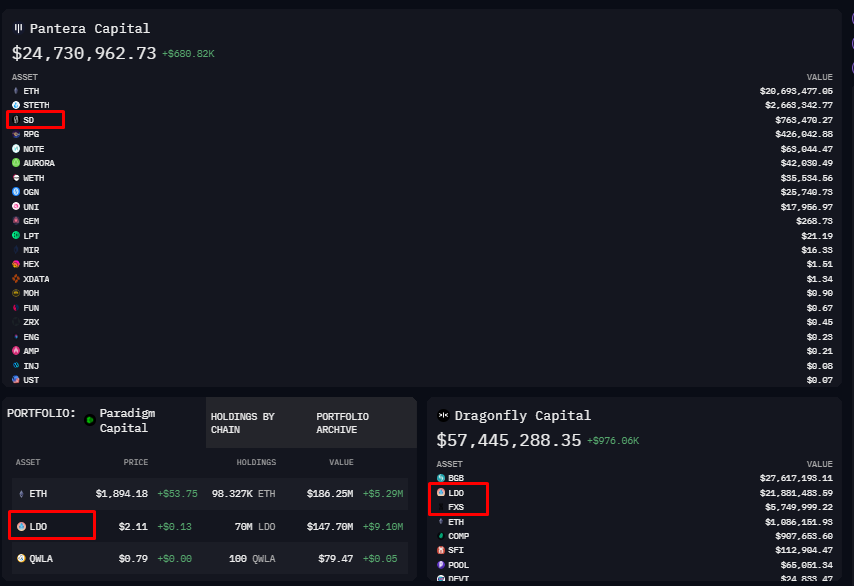This screenshot has width=854, height=586.
Task: Click the Dragonfly Capital logo icon
Action: [443, 416]
